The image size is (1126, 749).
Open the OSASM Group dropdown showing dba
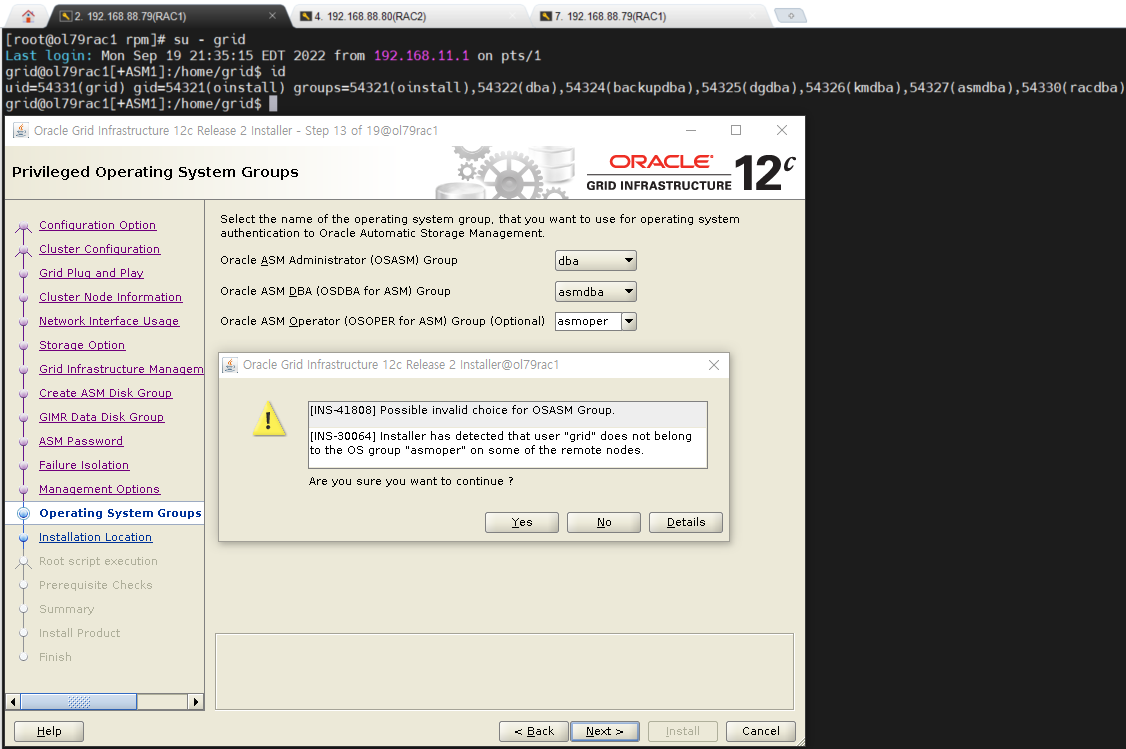(595, 261)
